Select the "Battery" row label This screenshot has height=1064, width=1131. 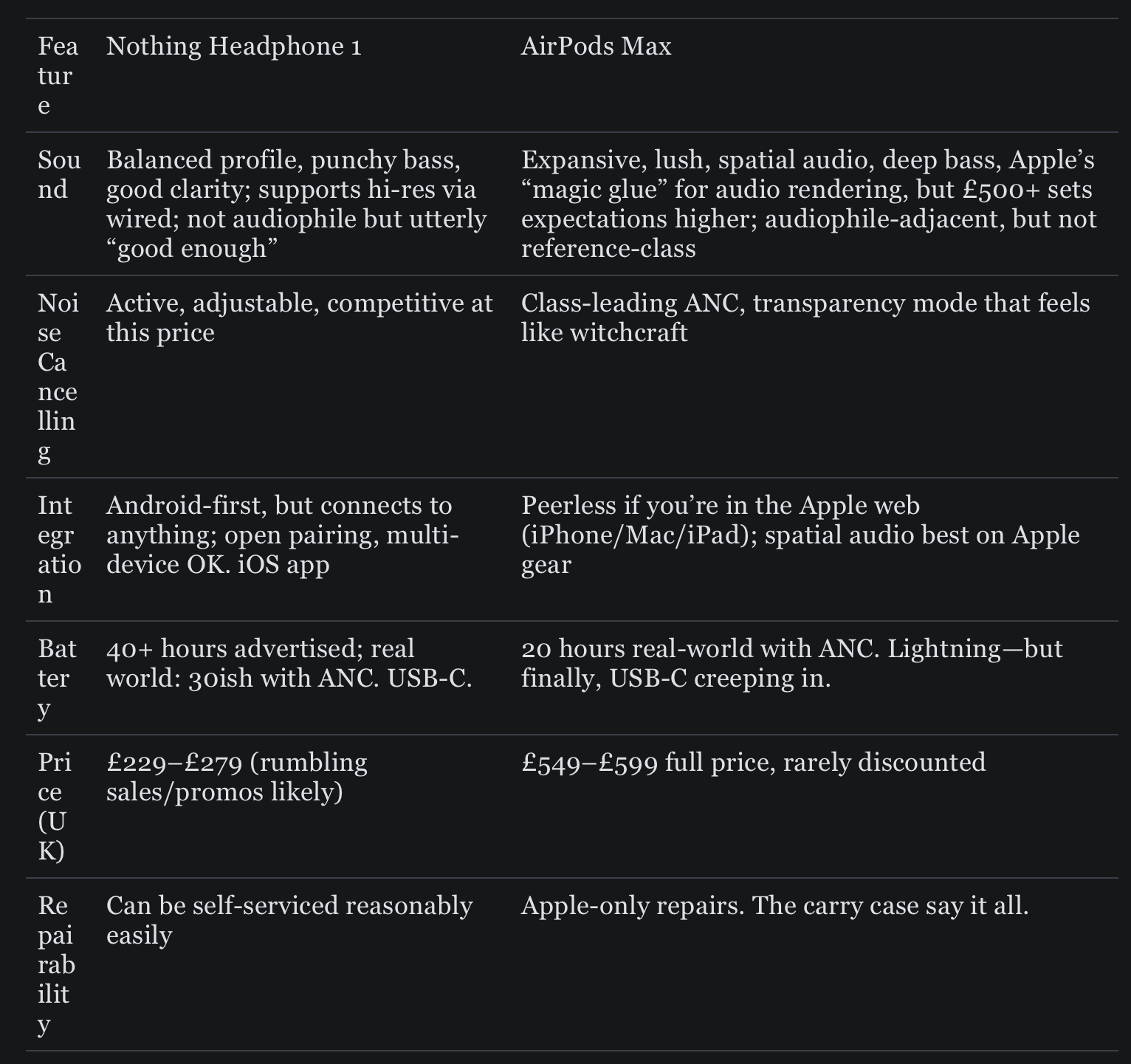[x=57, y=678]
